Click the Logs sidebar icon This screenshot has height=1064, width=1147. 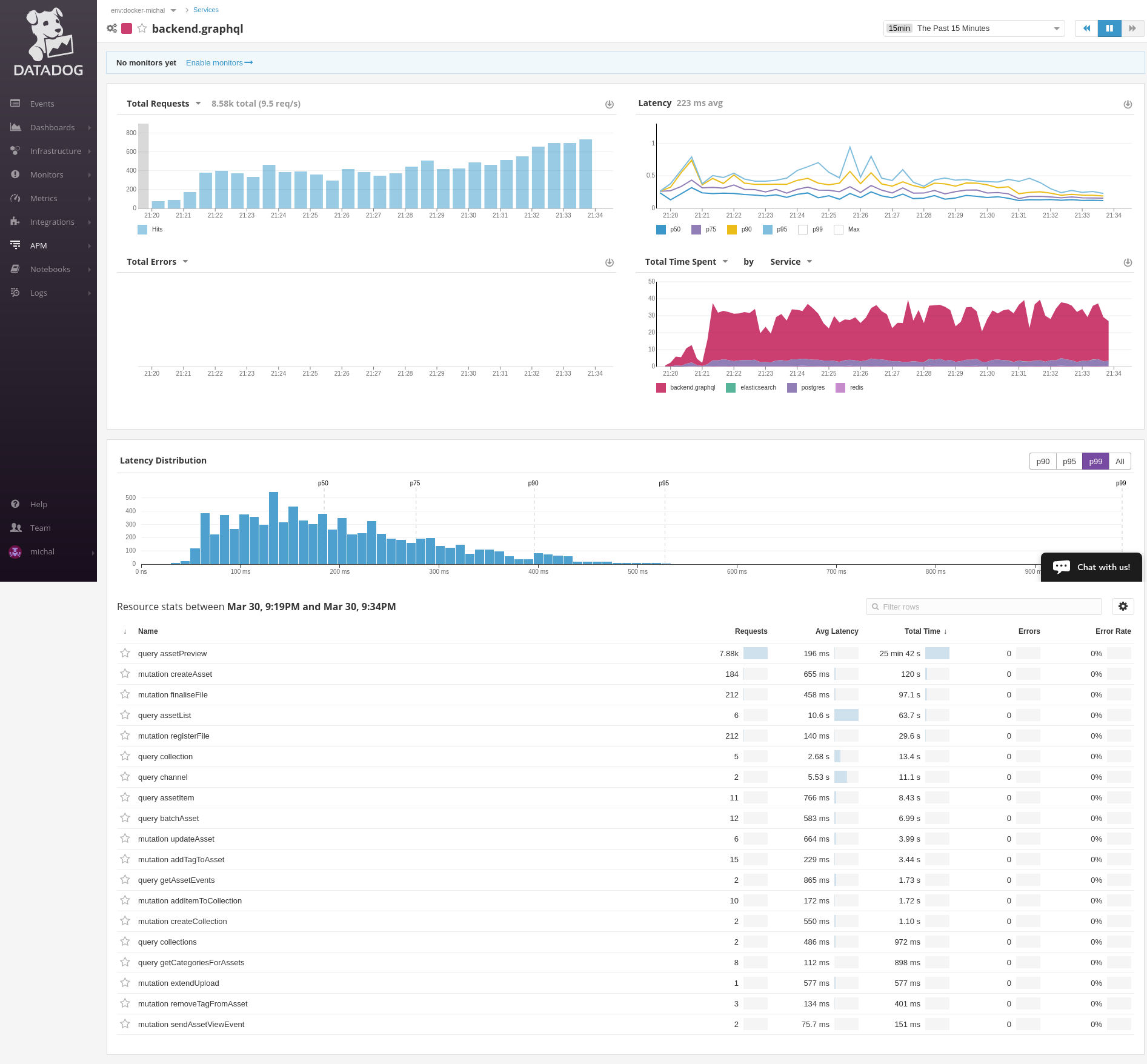[16, 293]
